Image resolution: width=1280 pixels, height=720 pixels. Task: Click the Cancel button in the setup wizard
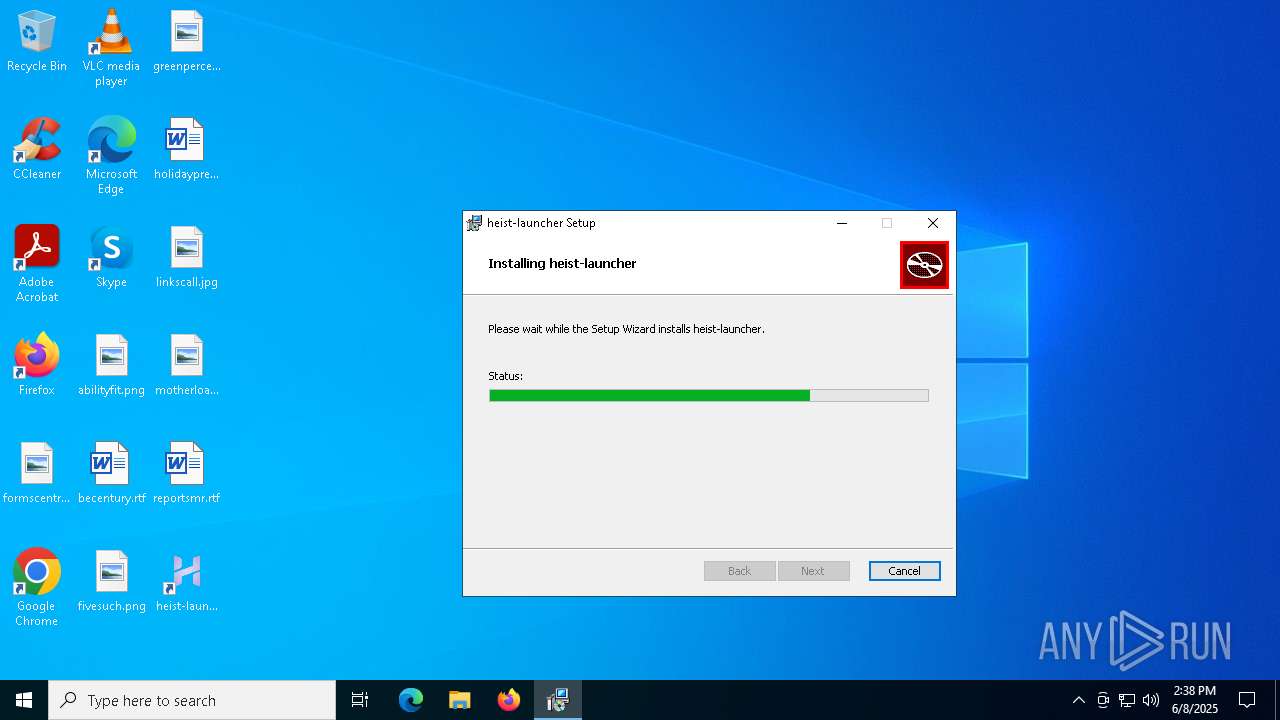904,571
